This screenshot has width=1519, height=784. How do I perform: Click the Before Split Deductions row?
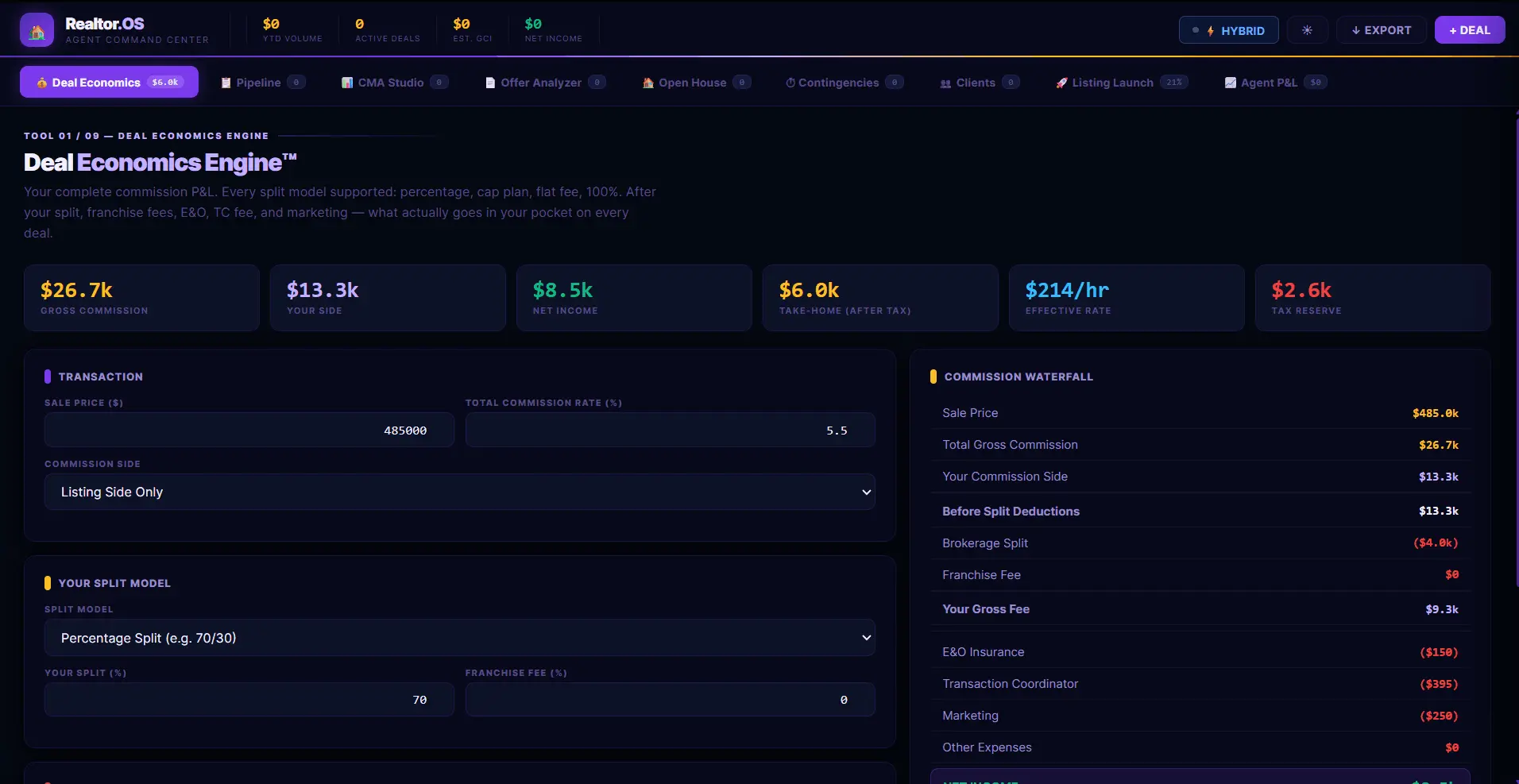click(1200, 511)
